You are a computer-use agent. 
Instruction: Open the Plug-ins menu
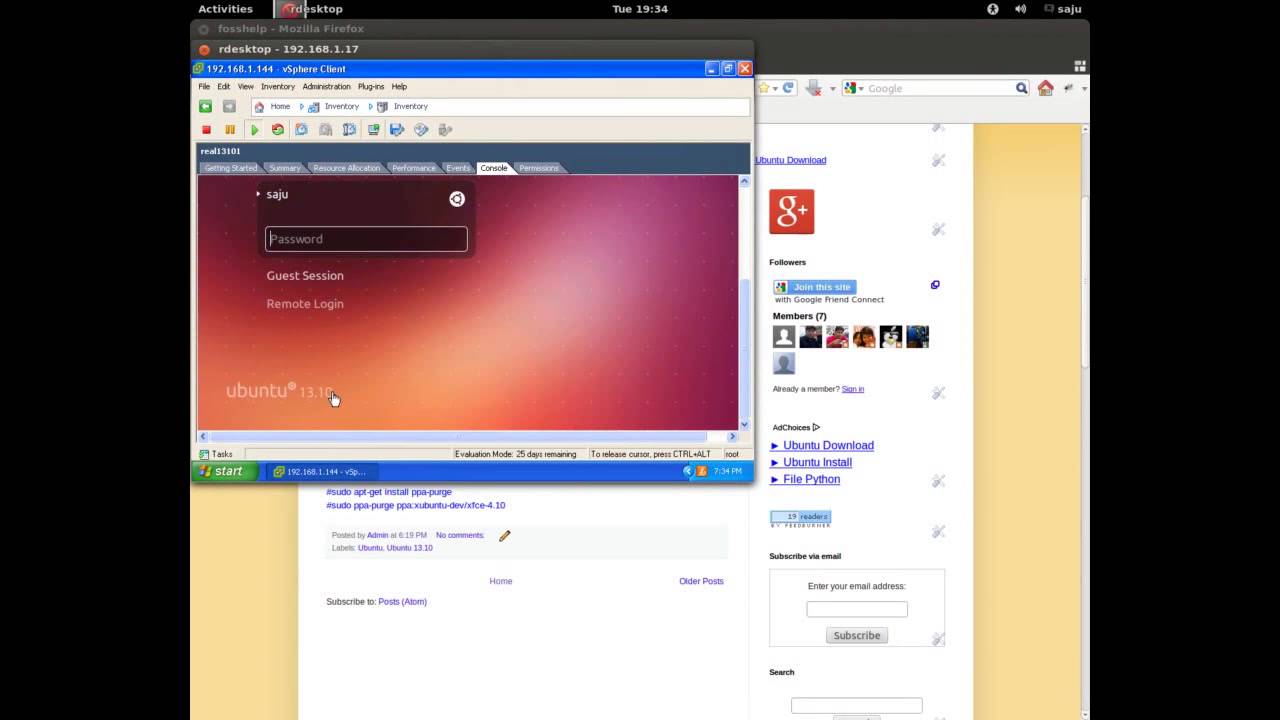pos(371,87)
